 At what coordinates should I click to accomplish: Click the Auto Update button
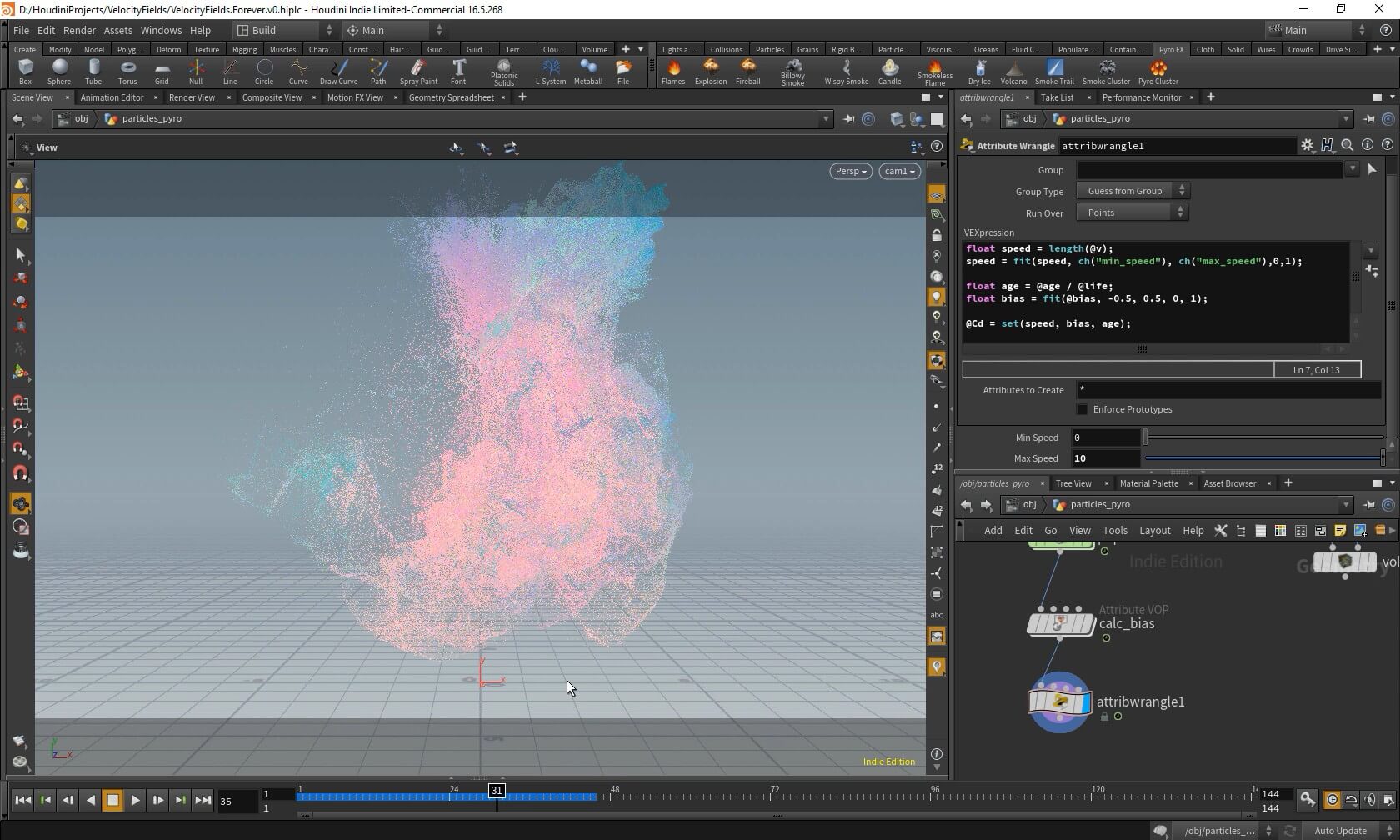point(1340,830)
